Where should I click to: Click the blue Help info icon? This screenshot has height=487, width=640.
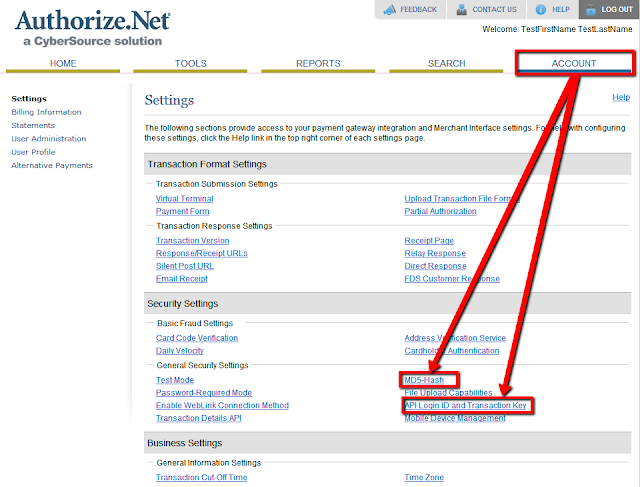pyautogui.click(x=541, y=9)
